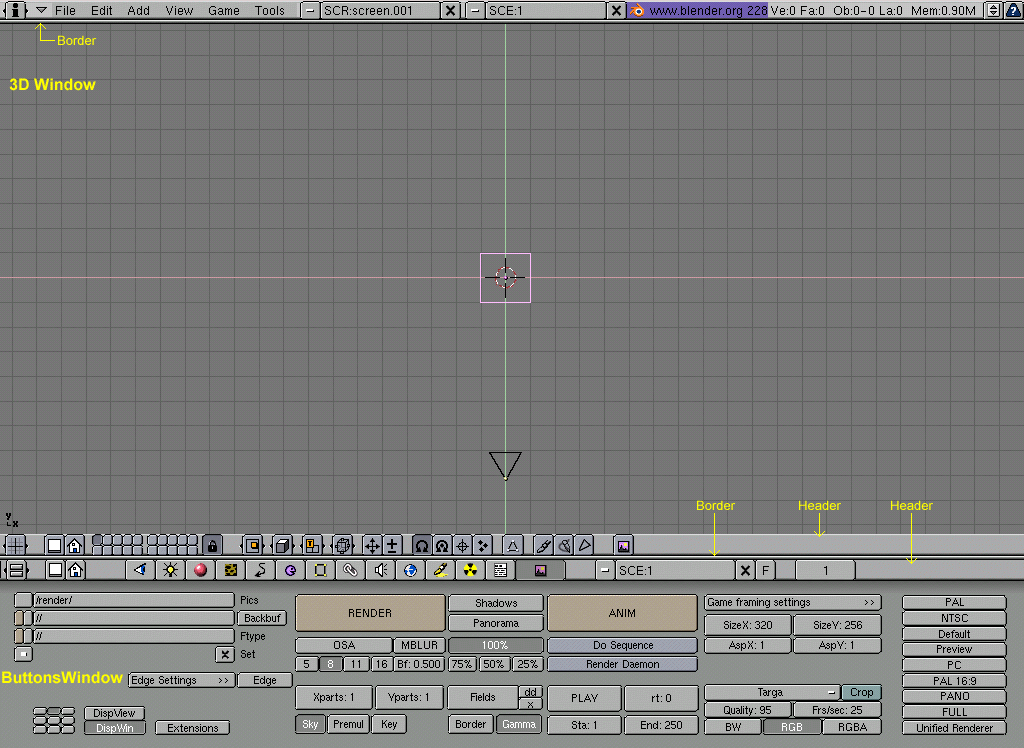The image size is (1024, 748).
Task: Open Material buttons red sphere icon
Action: tap(200, 570)
